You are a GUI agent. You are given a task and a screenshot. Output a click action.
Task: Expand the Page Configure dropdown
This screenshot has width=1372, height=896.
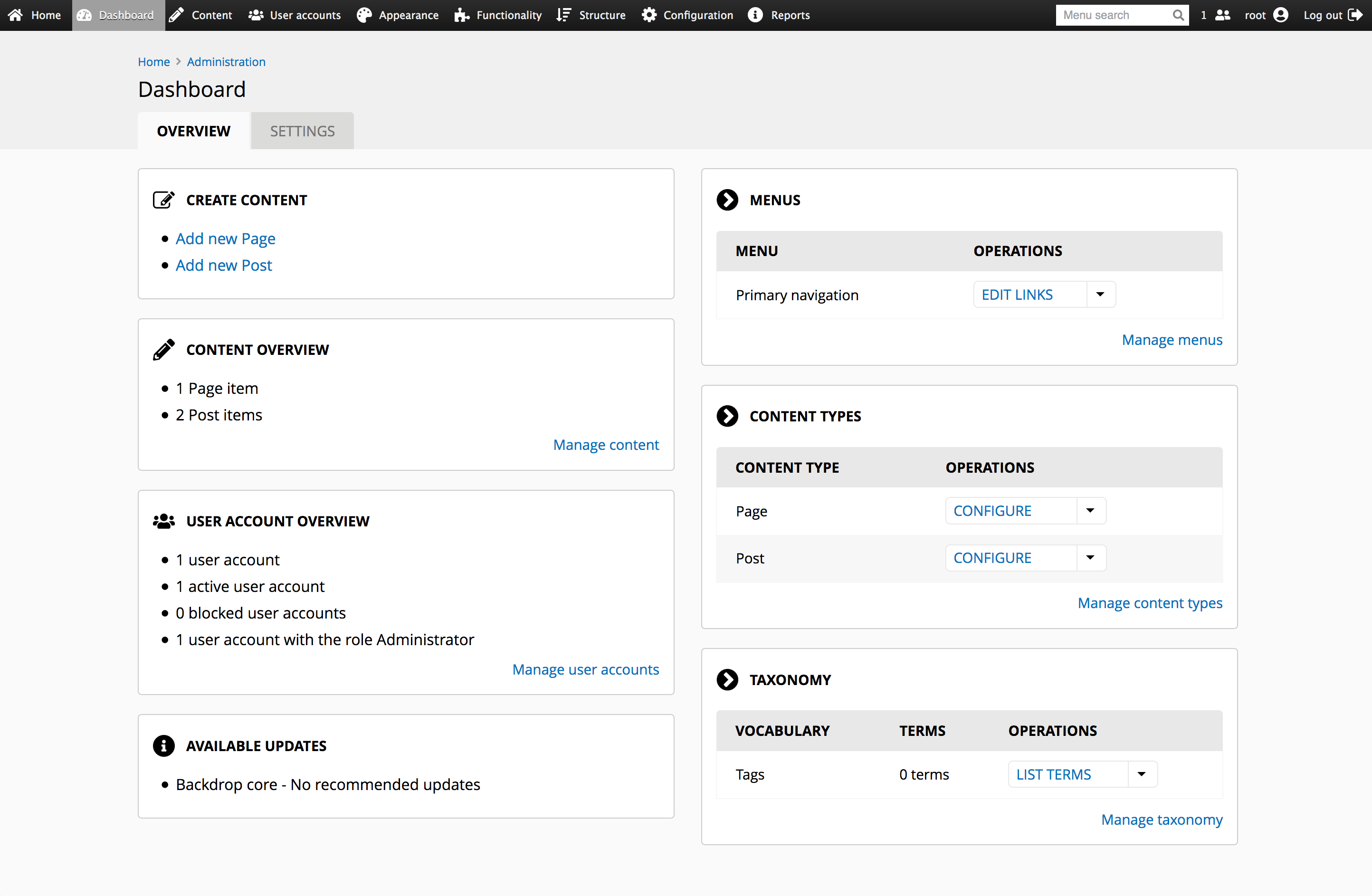(x=1090, y=510)
